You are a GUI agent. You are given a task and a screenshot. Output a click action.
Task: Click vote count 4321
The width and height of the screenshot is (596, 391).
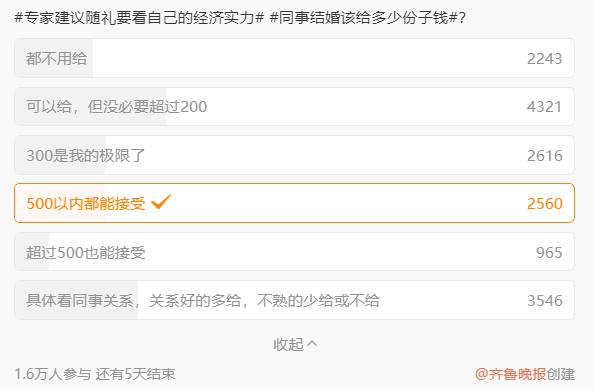[544, 107]
